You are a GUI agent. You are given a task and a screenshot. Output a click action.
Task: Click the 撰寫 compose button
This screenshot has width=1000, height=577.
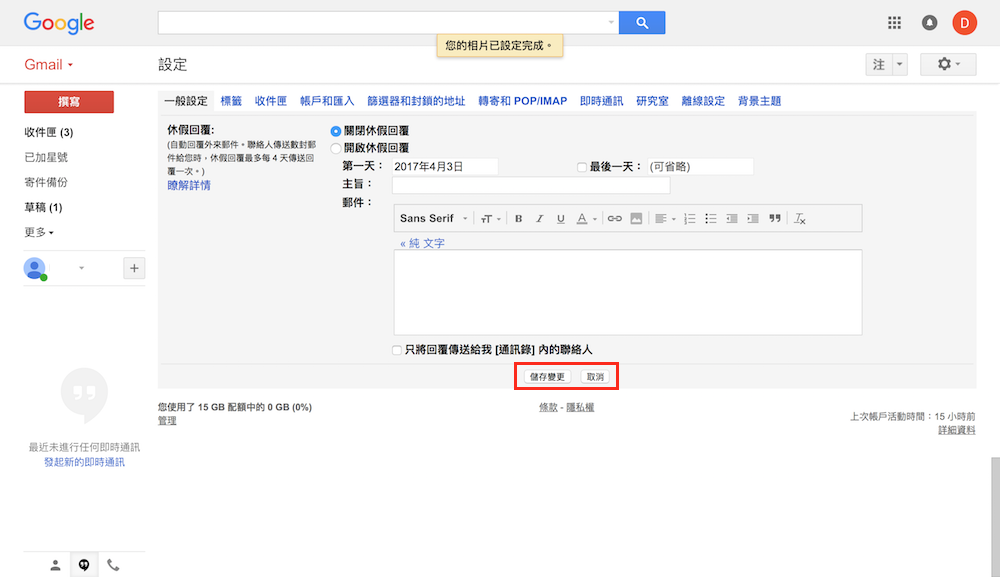(x=69, y=101)
